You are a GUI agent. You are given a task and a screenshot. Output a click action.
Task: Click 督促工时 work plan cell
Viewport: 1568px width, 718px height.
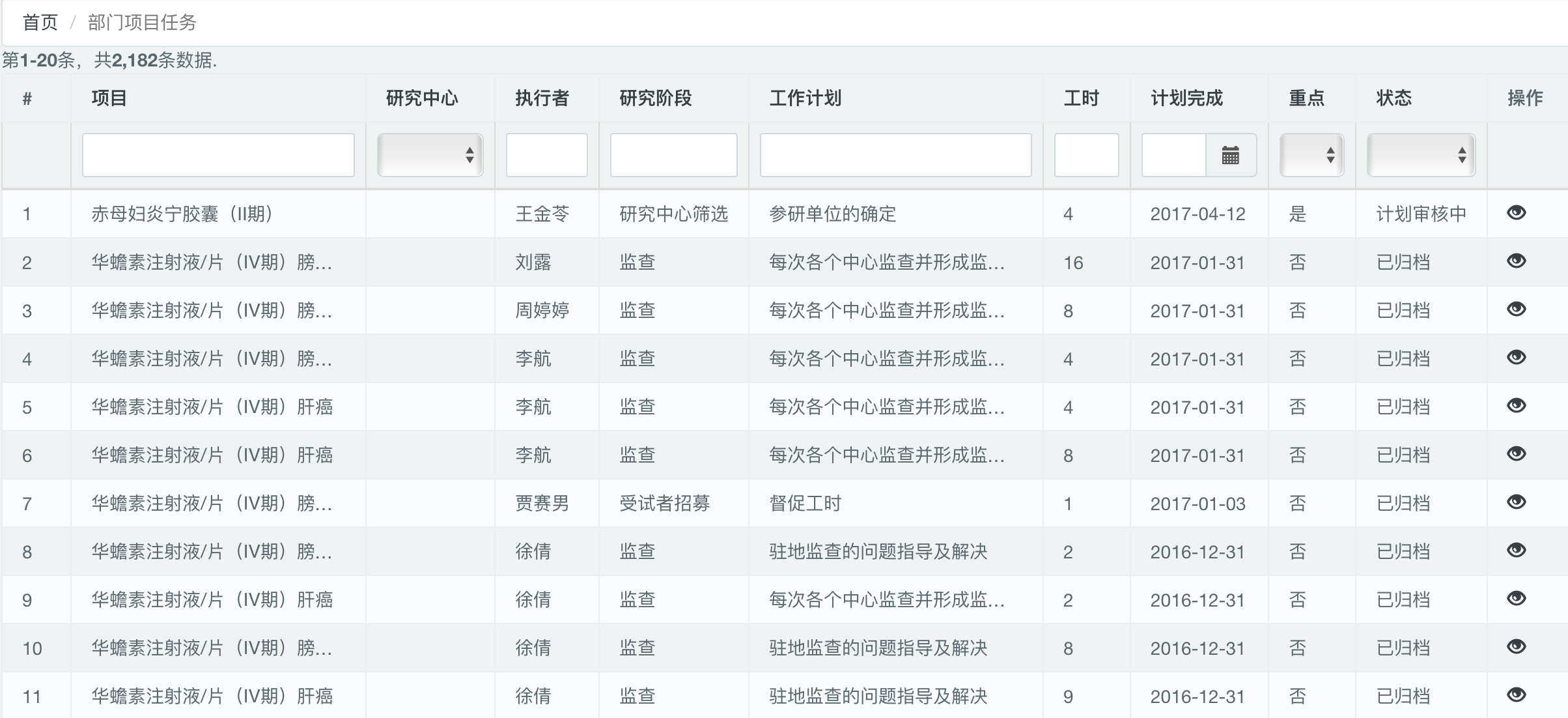[805, 503]
